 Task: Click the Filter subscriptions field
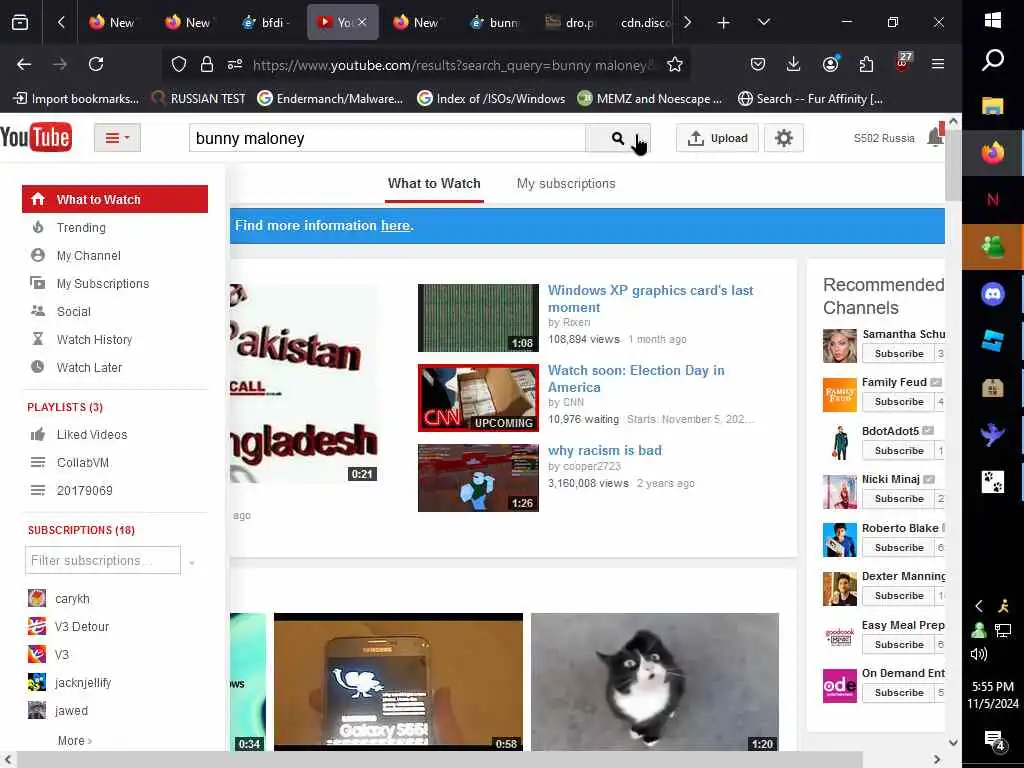pyautogui.click(x=103, y=560)
